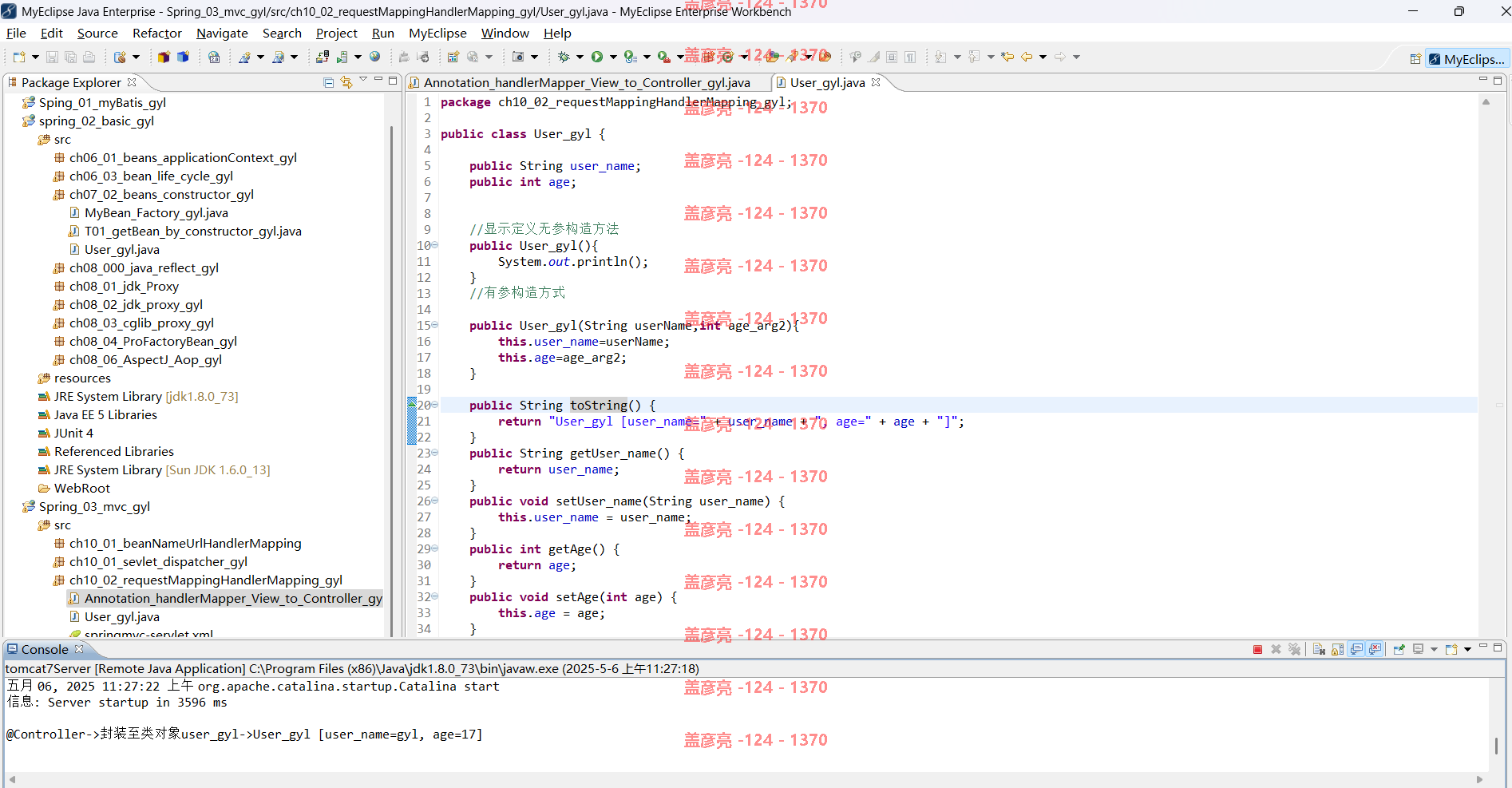Select the Console tab
This screenshot has width=1512, height=788.
(x=45, y=649)
